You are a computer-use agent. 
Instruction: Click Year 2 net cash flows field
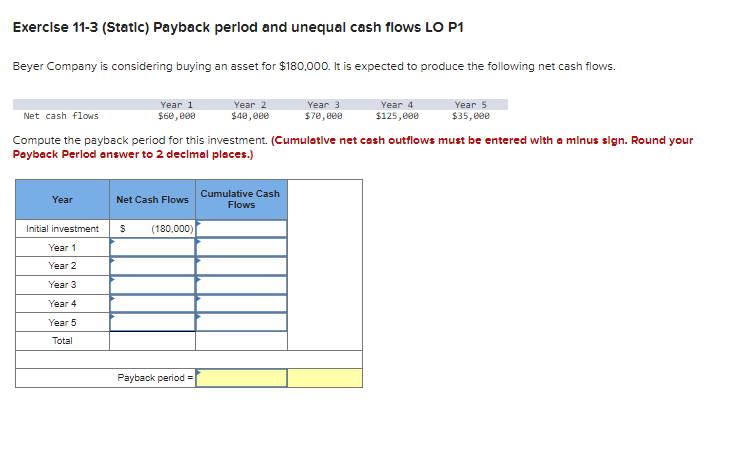point(153,266)
